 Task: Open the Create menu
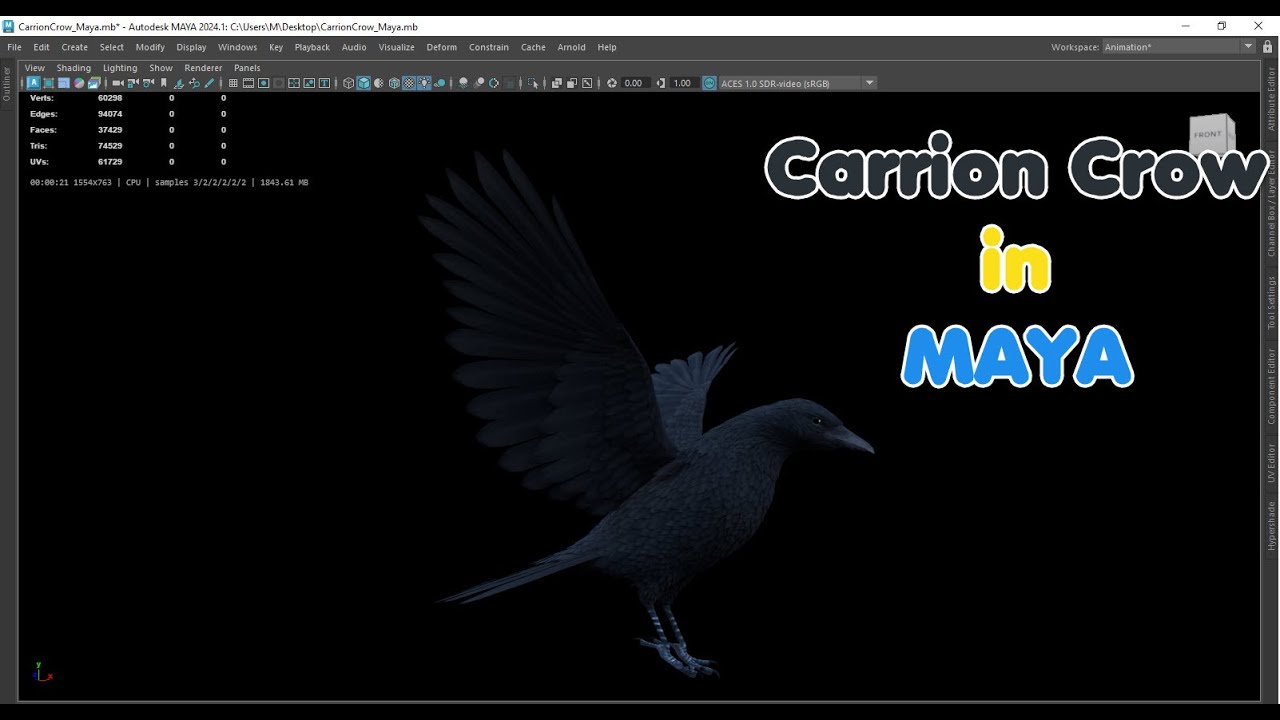[75, 47]
